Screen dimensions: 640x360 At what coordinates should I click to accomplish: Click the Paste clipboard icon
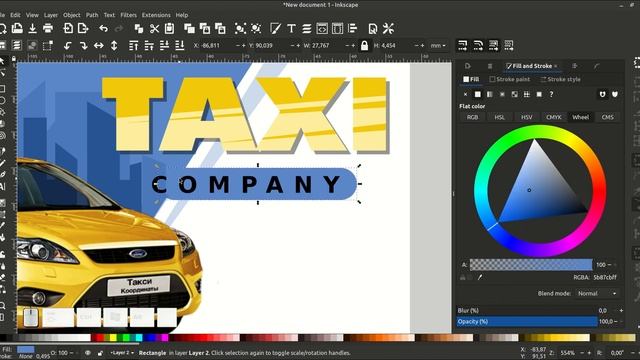coord(169,28)
